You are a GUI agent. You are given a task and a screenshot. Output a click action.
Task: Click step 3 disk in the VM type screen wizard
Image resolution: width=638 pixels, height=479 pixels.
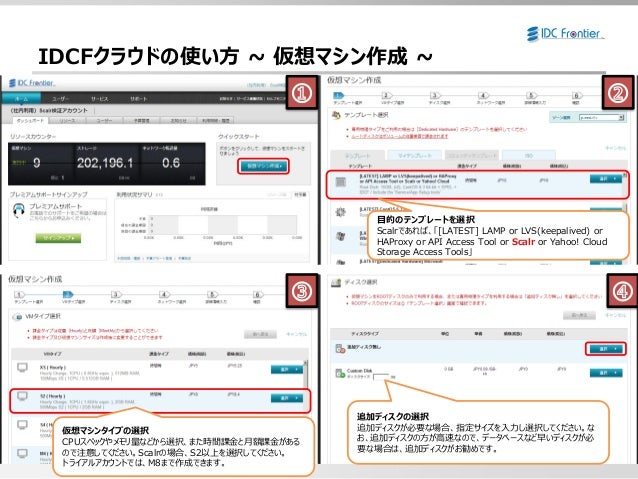(116, 295)
